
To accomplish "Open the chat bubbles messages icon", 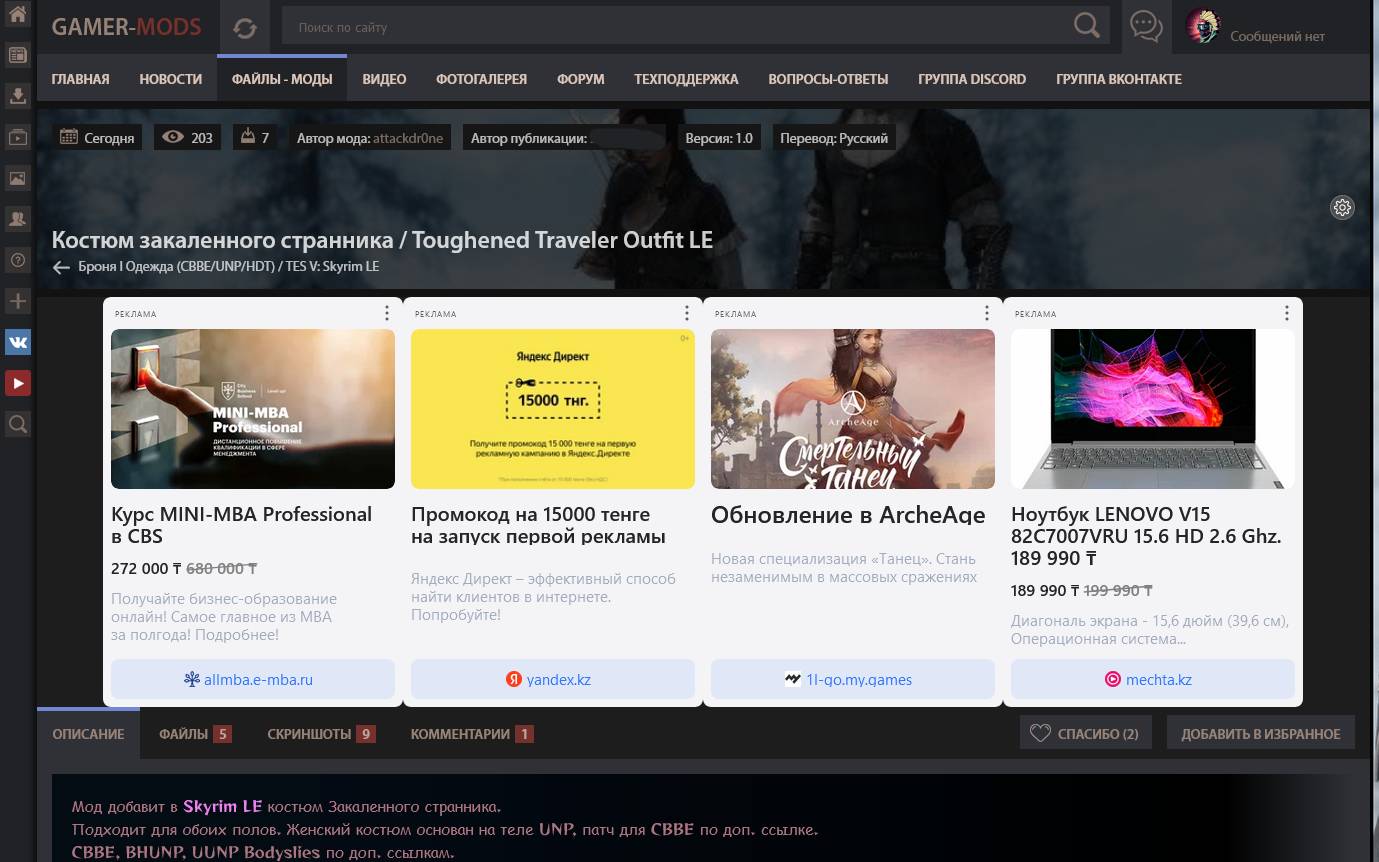I will point(1146,27).
